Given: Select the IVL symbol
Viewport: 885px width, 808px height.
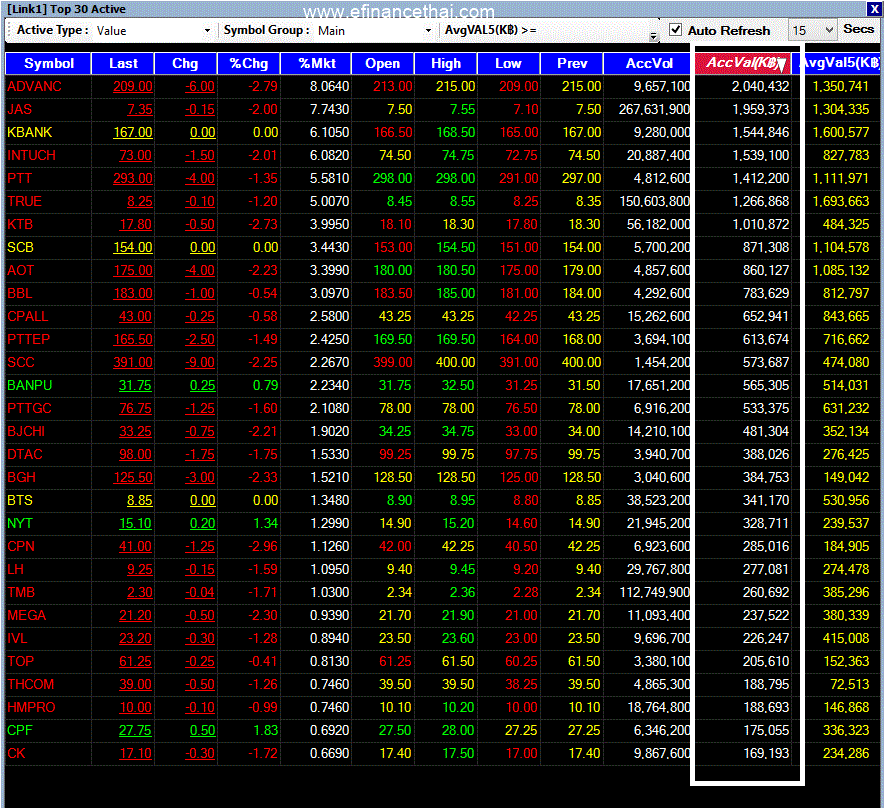Looking at the screenshot, I should pos(17,638).
